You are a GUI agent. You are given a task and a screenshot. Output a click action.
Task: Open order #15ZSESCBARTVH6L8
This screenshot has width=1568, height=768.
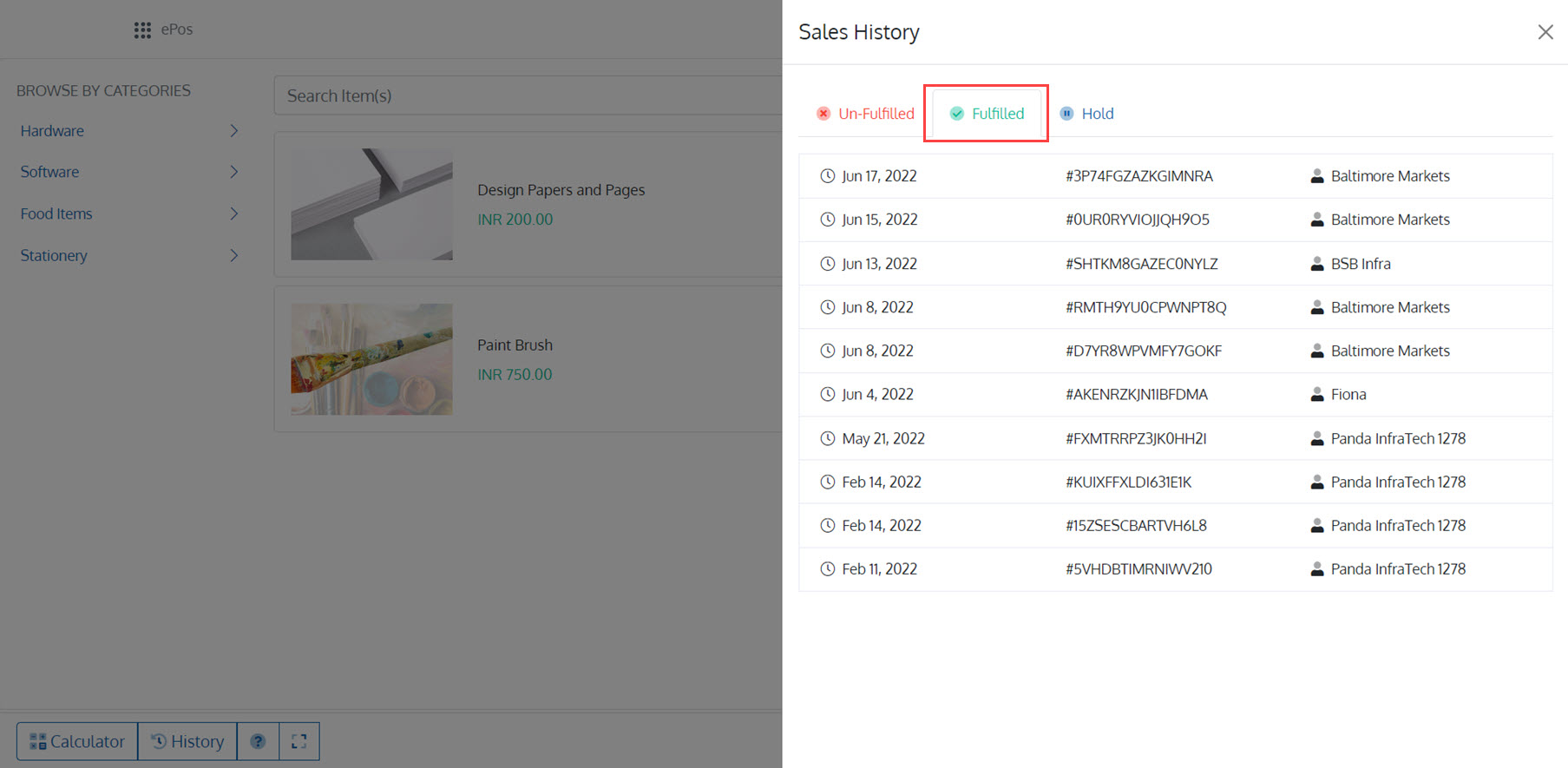click(x=1136, y=525)
